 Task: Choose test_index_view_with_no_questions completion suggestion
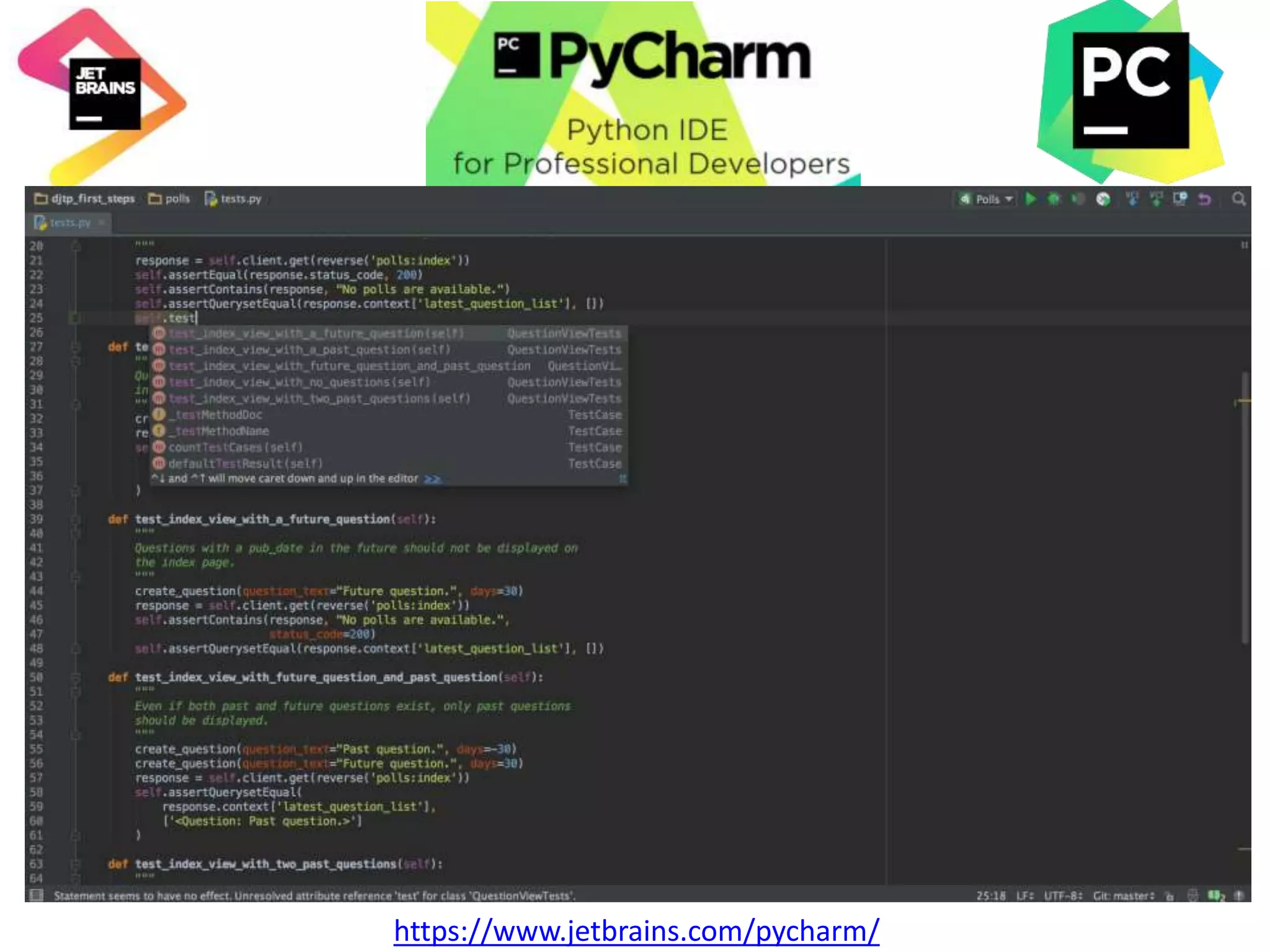pos(389,382)
